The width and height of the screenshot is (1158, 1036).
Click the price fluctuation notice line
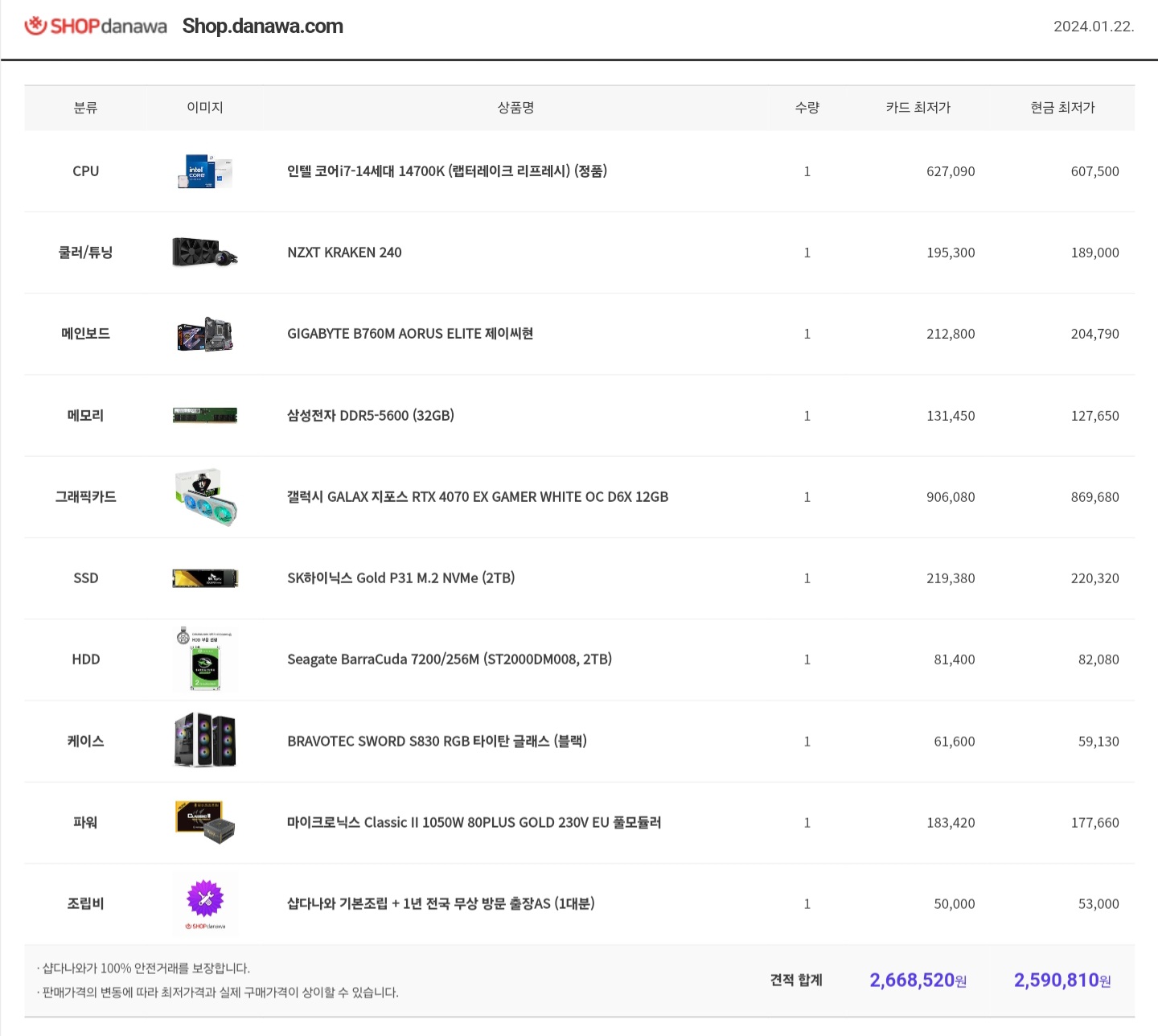coord(217,993)
